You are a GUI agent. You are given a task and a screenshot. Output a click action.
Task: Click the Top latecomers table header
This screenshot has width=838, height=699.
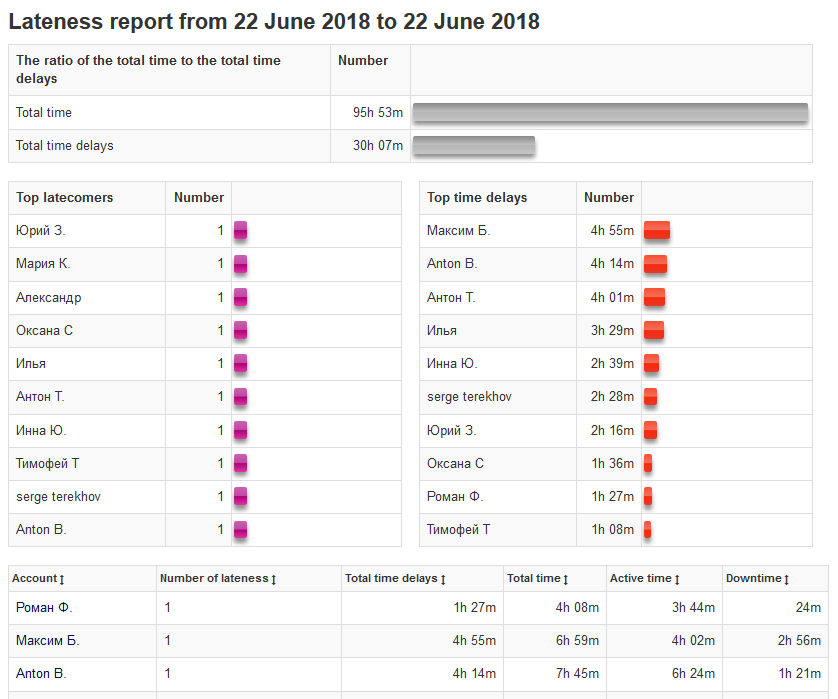(65, 197)
